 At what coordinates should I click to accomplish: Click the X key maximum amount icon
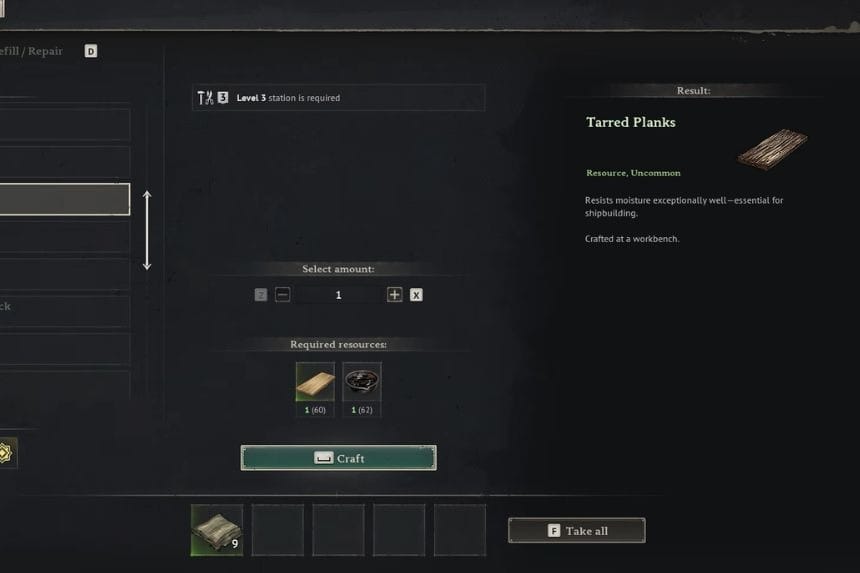click(x=416, y=295)
